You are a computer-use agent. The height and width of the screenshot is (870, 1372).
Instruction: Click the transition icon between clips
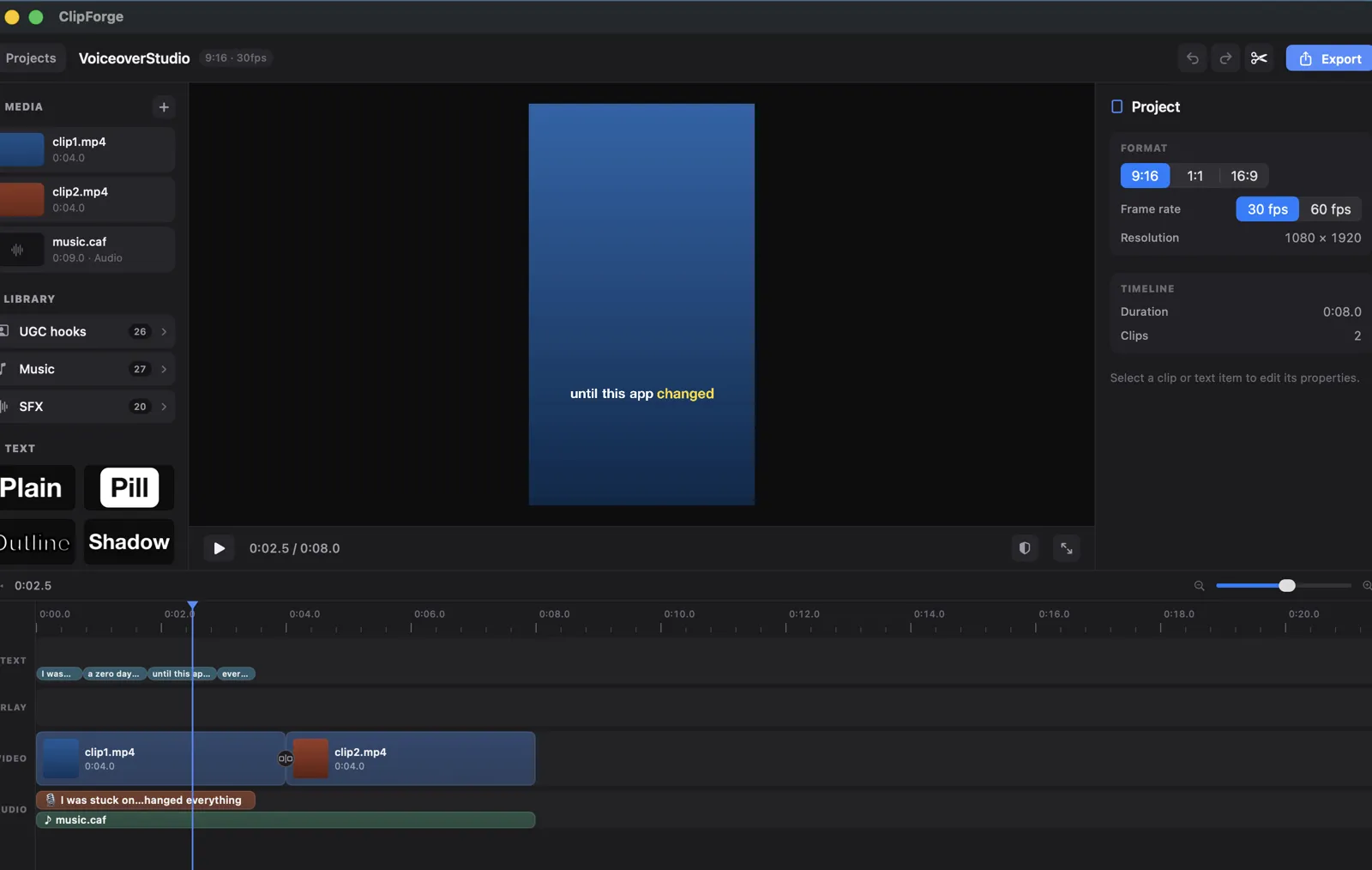pos(286,758)
